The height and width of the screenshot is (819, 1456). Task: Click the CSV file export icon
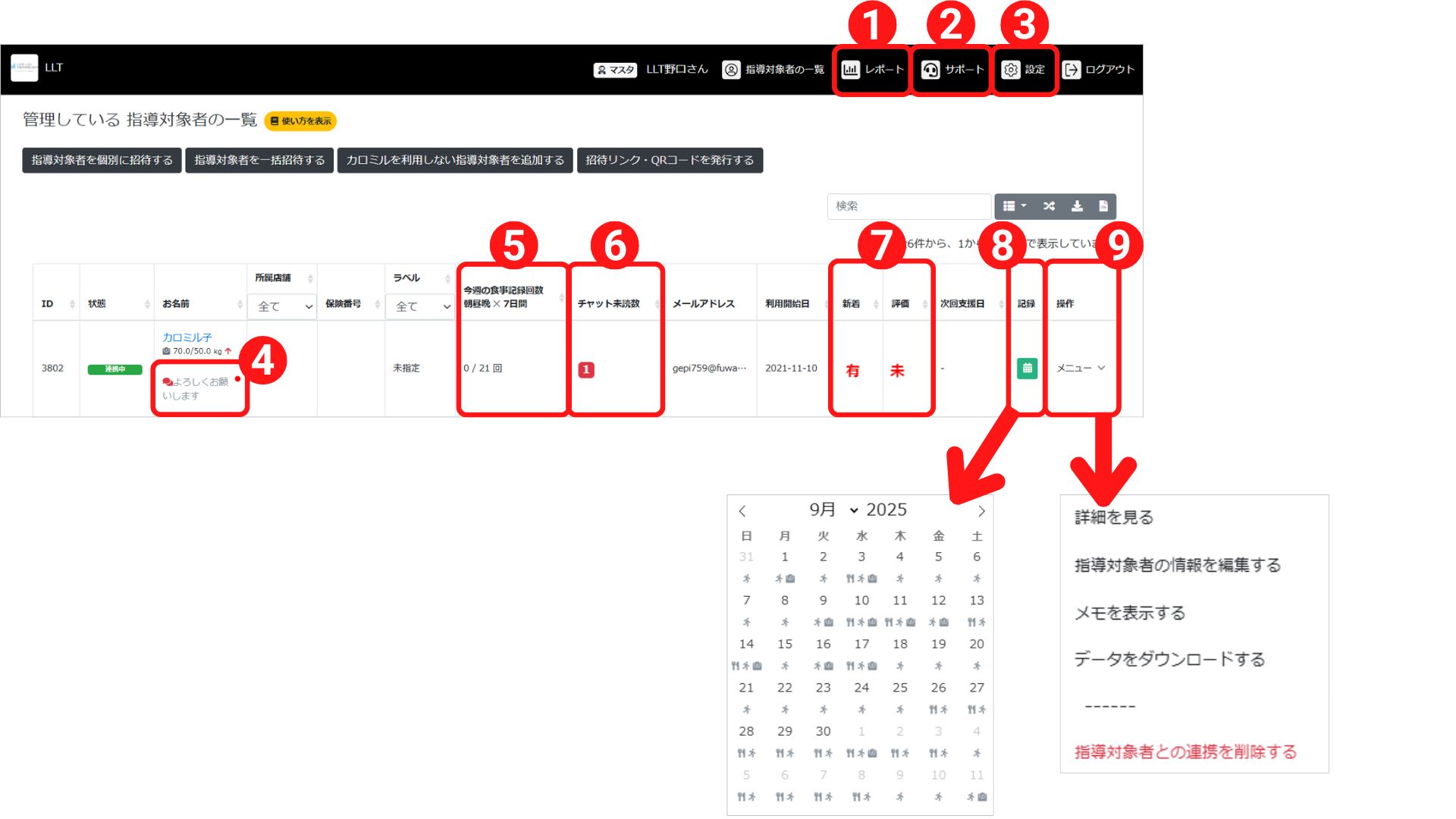pyautogui.click(x=1103, y=206)
